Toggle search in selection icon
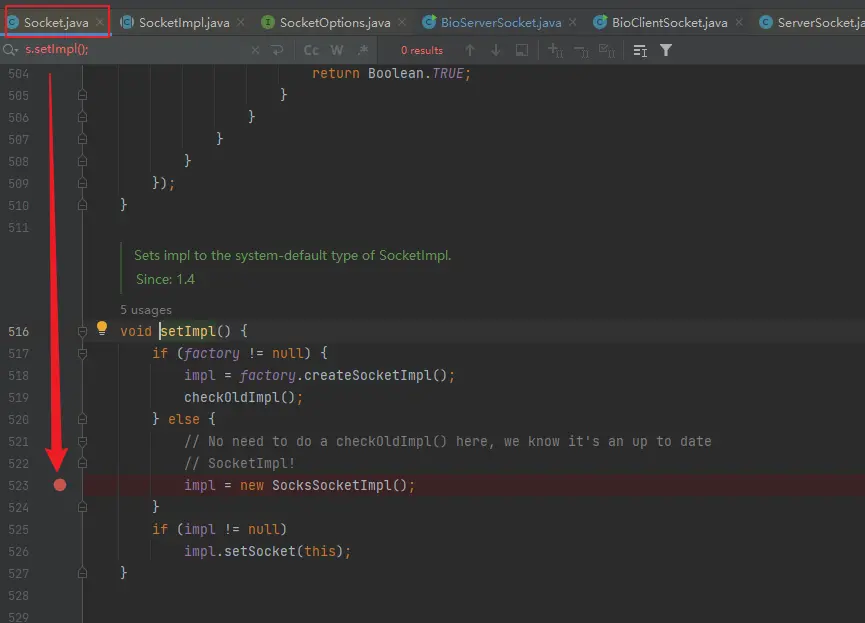This screenshot has height=623, width=865. point(521,50)
